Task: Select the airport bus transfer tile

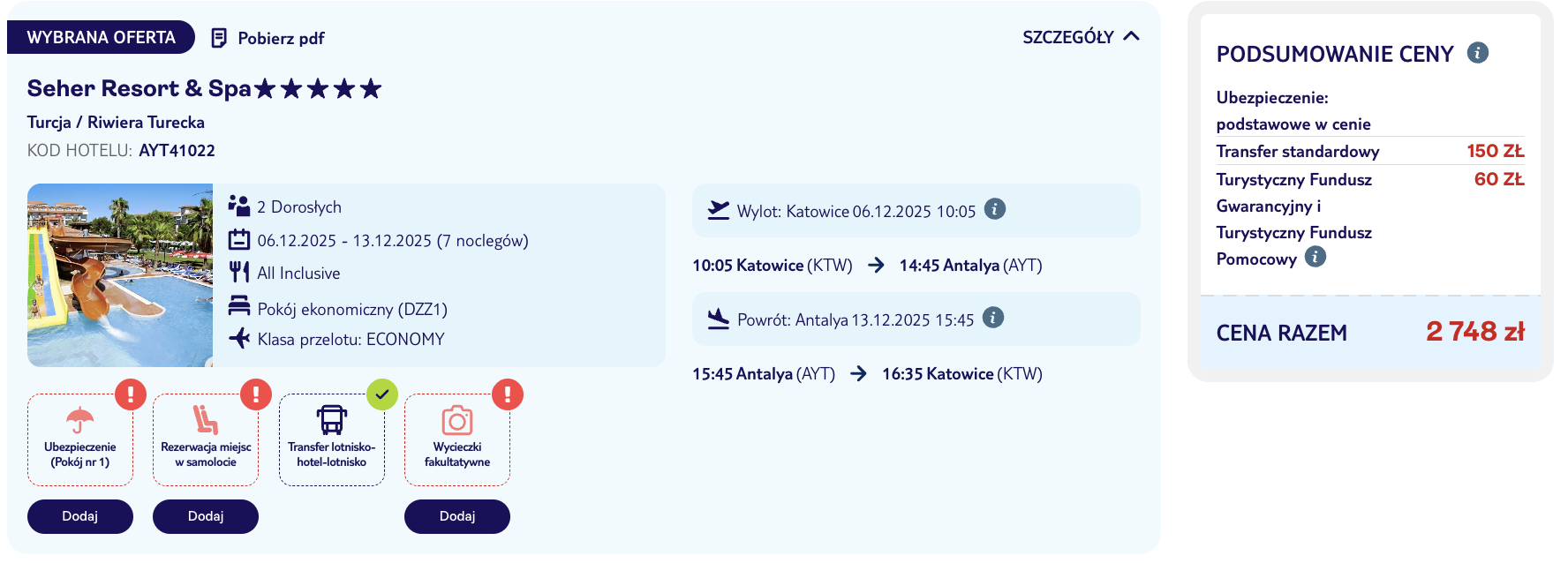Action: [x=332, y=439]
